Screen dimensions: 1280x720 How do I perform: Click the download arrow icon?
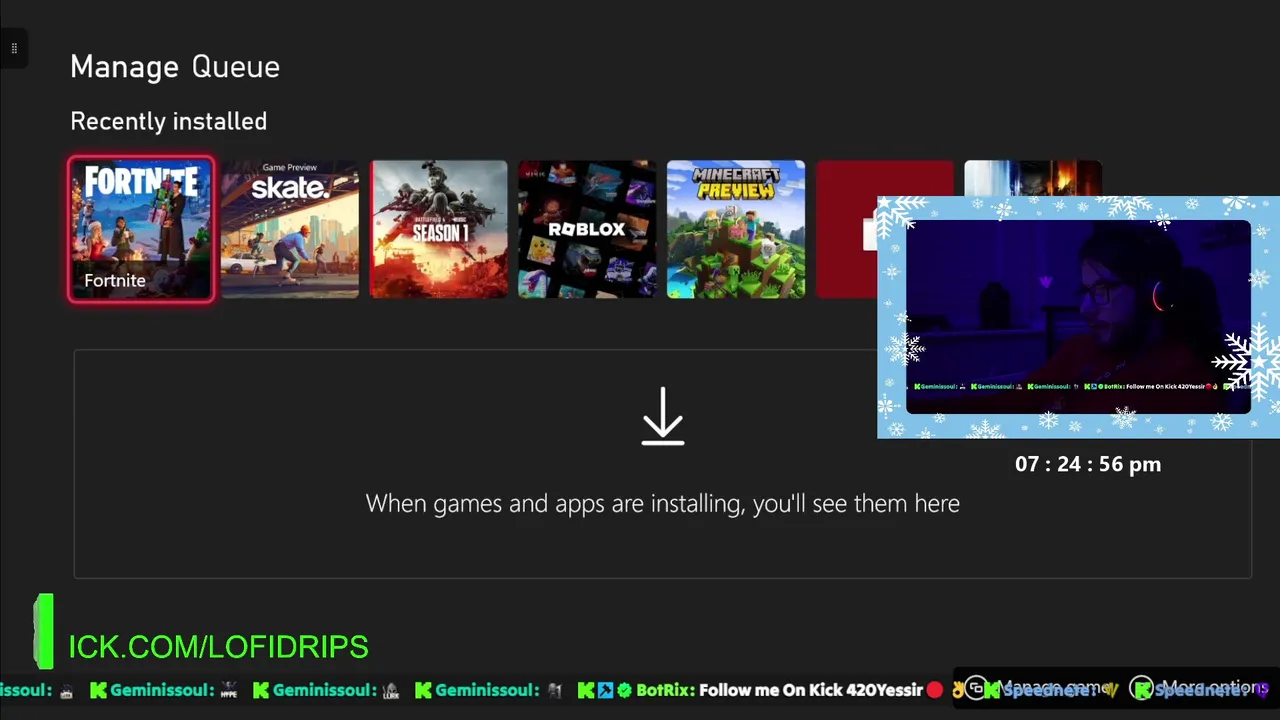coord(663,416)
